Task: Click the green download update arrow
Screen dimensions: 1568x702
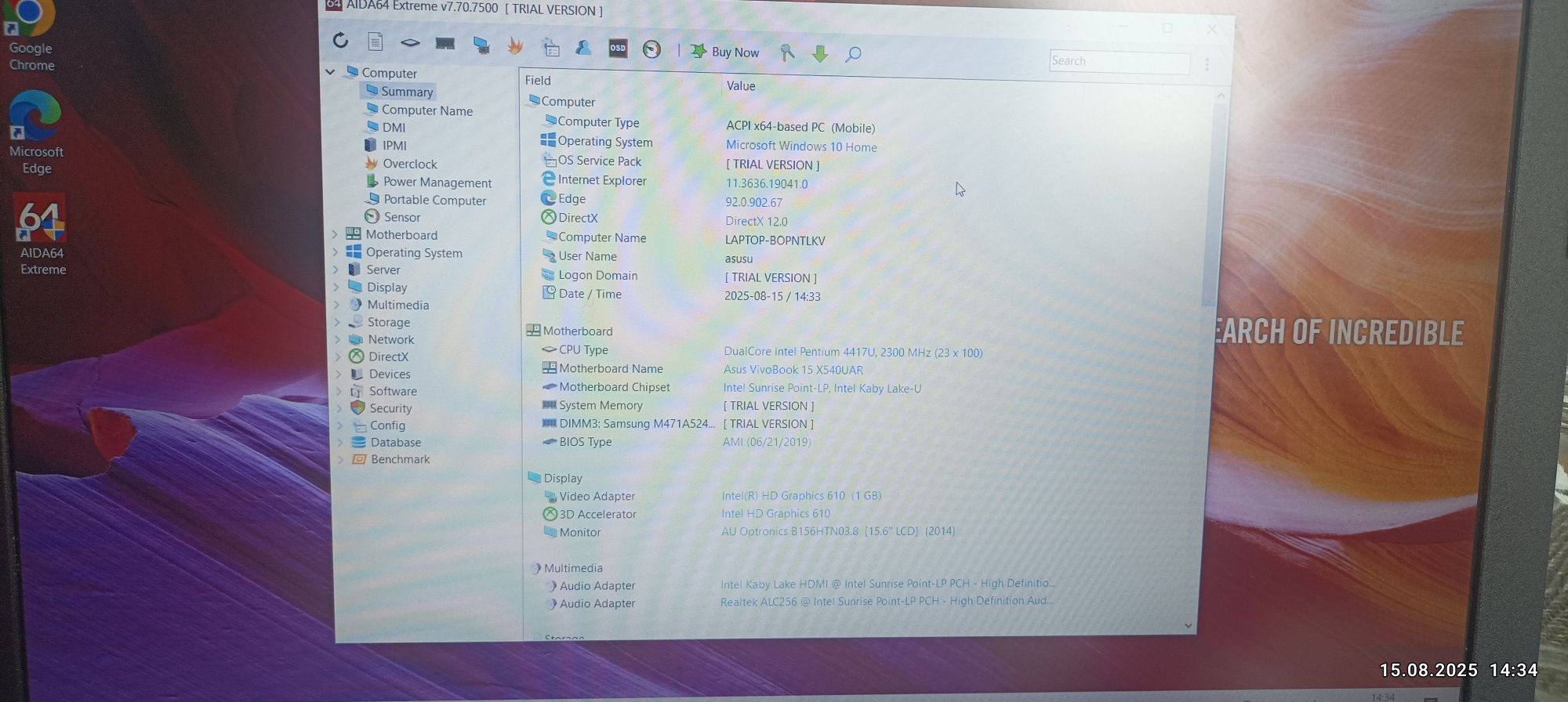Action: pyautogui.click(x=820, y=53)
